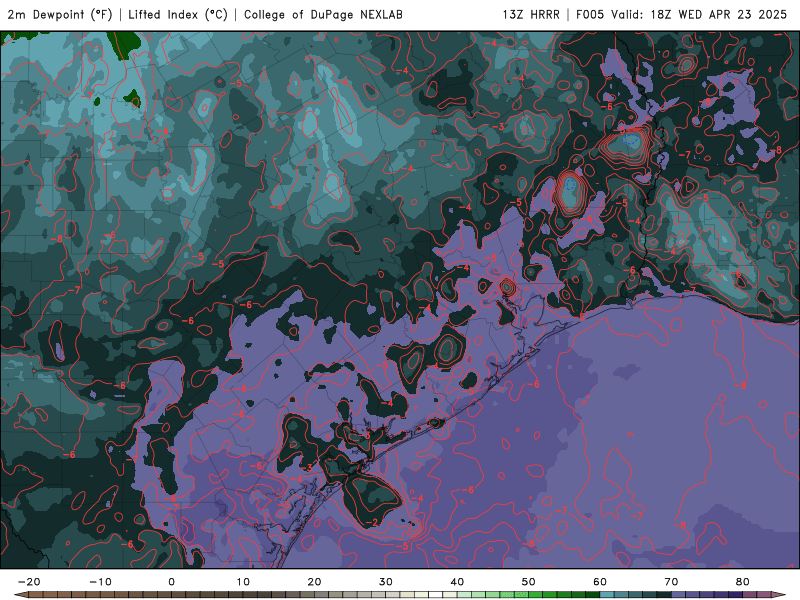Select the "13Z HRRR" model run label
Image resolution: width=800 pixels, height=600 pixels.
pos(531,14)
